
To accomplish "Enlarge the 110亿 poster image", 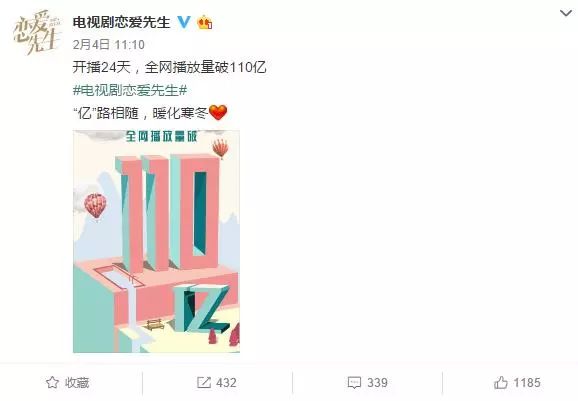I will [x=156, y=241].
